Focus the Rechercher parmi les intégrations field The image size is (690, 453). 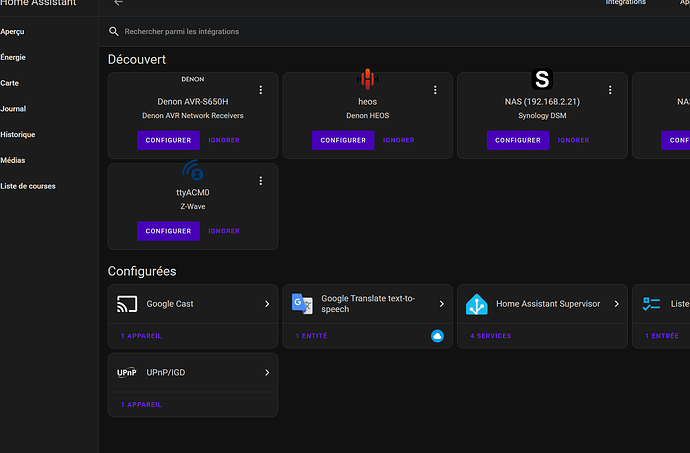(x=396, y=31)
